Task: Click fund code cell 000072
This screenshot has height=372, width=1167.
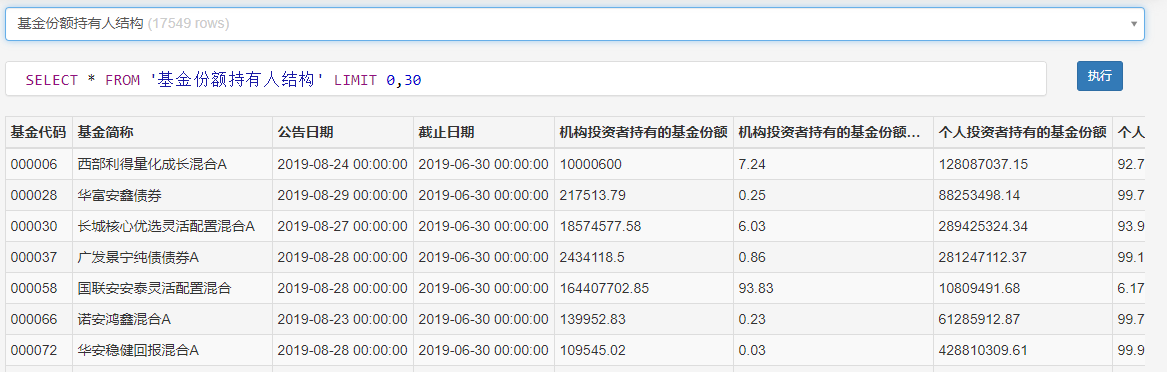Action: (39, 350)
